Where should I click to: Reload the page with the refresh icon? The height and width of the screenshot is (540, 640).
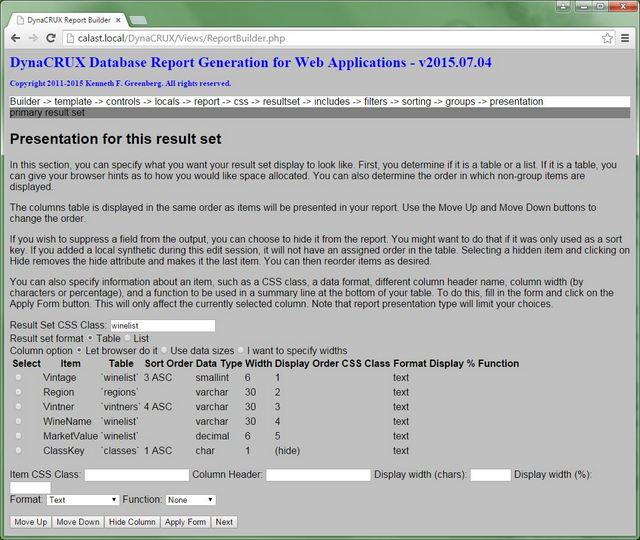click(x=51, y=38)
